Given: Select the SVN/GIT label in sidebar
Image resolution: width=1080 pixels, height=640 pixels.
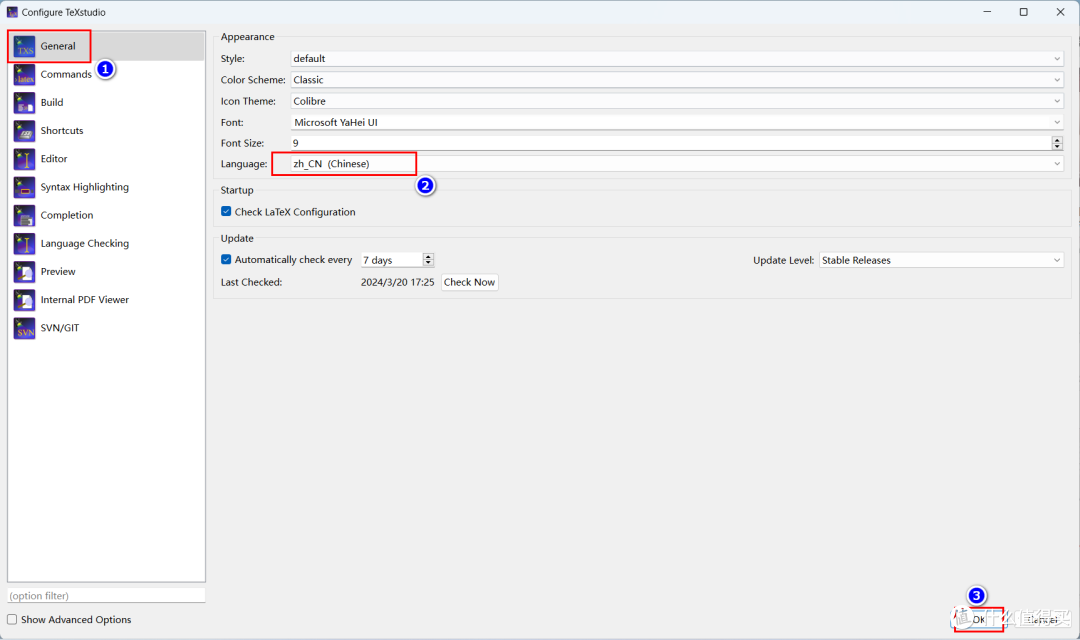Looking at the screenshot, I should (x=60, y=328).
